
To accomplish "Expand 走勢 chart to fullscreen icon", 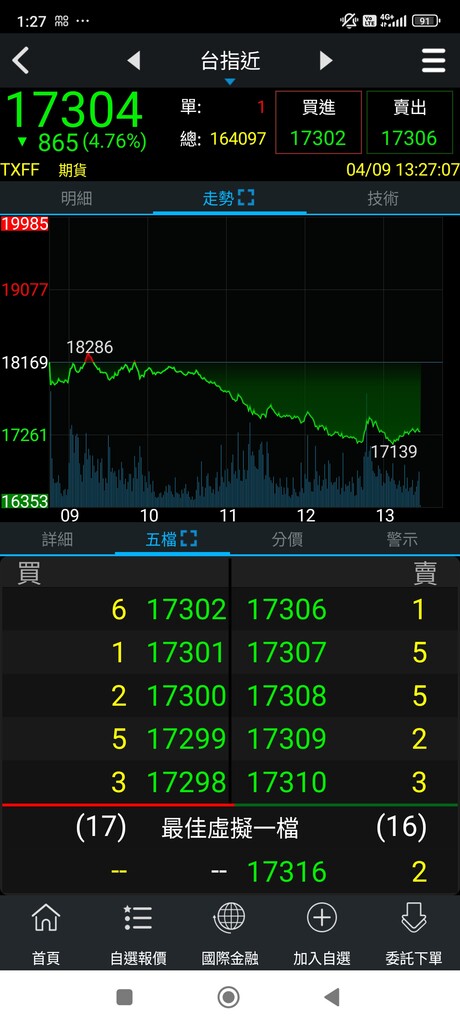I will coord(246,198).
